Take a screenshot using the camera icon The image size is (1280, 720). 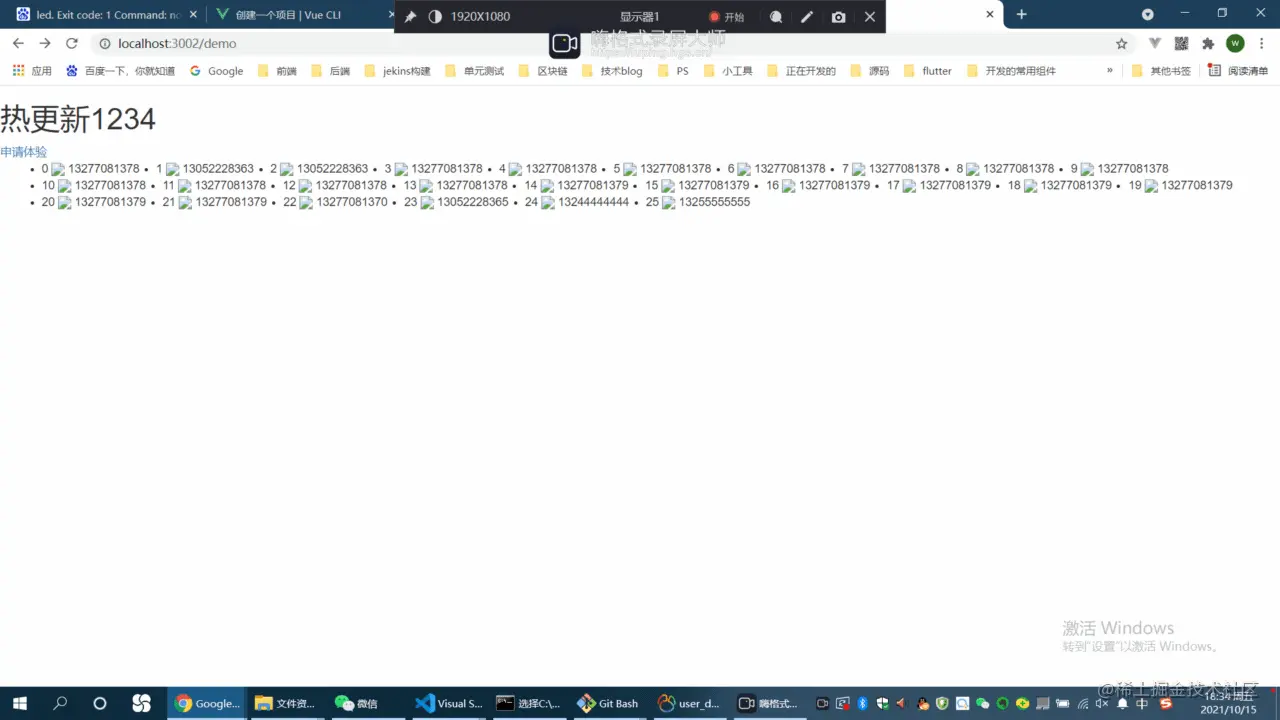[839, 16]
